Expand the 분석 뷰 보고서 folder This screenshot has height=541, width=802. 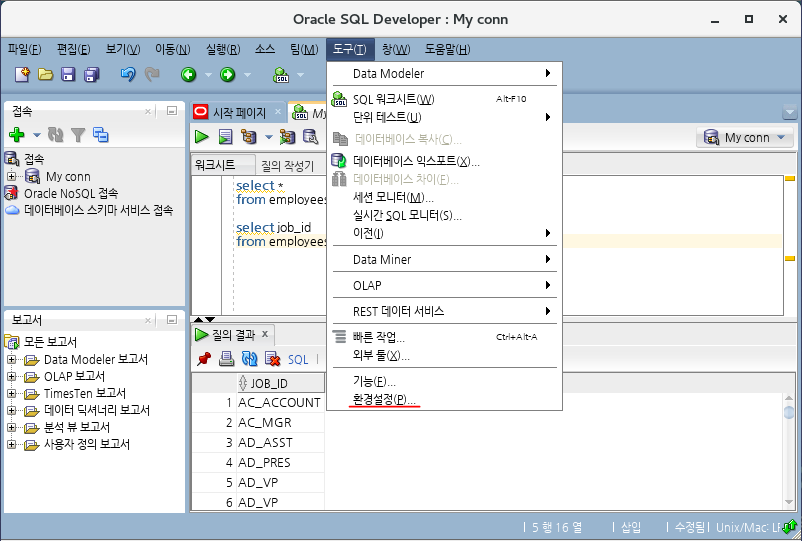11,427
